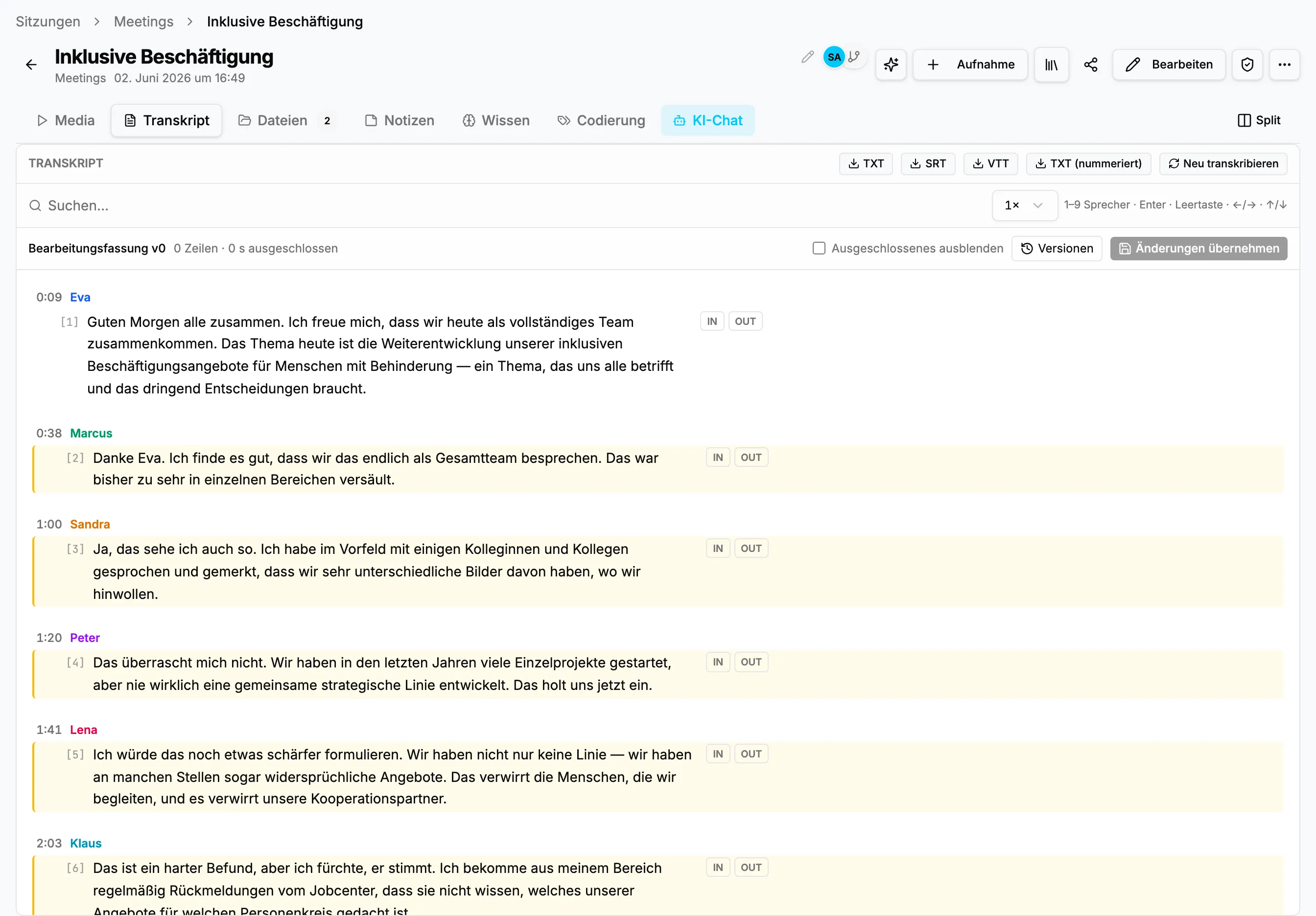Click the Meetings breadcrumb
1316x916 pixels.
(143, 22)
